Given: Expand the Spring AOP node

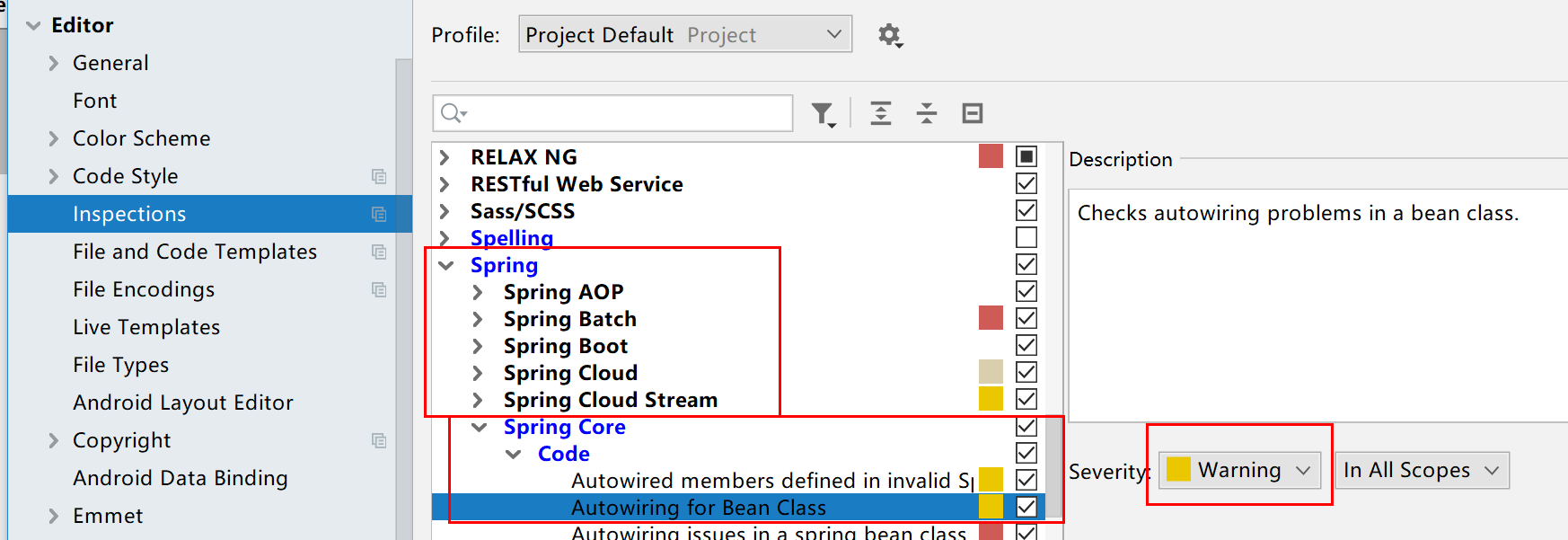Looking at the screenshot, I should click(x=478, y=292).
